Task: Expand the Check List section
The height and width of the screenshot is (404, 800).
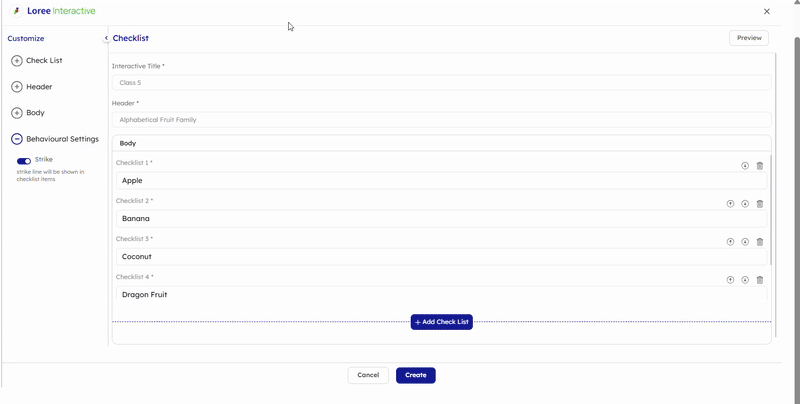Action: (17, 61)
